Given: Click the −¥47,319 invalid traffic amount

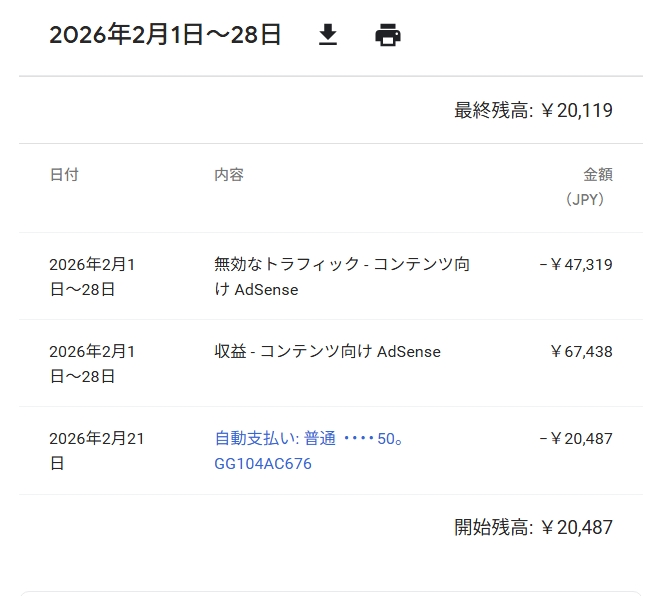Looking at the screenshot, I should (575, 265).
